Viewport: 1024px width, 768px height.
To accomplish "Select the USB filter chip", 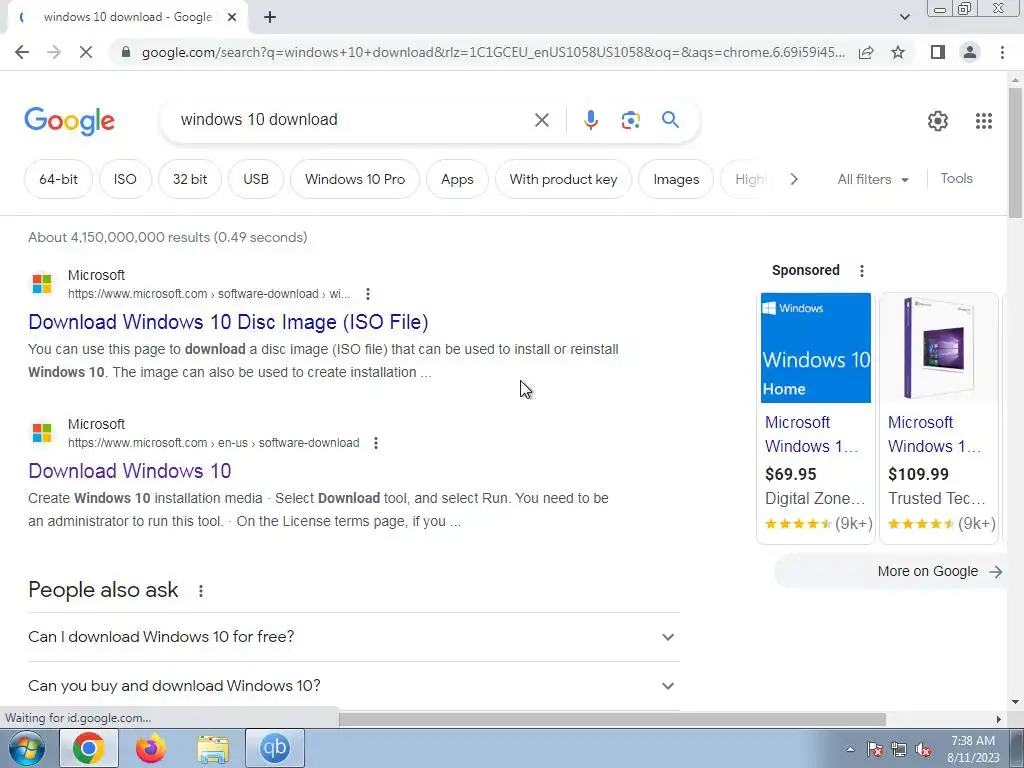I will (x=256, y=179).
